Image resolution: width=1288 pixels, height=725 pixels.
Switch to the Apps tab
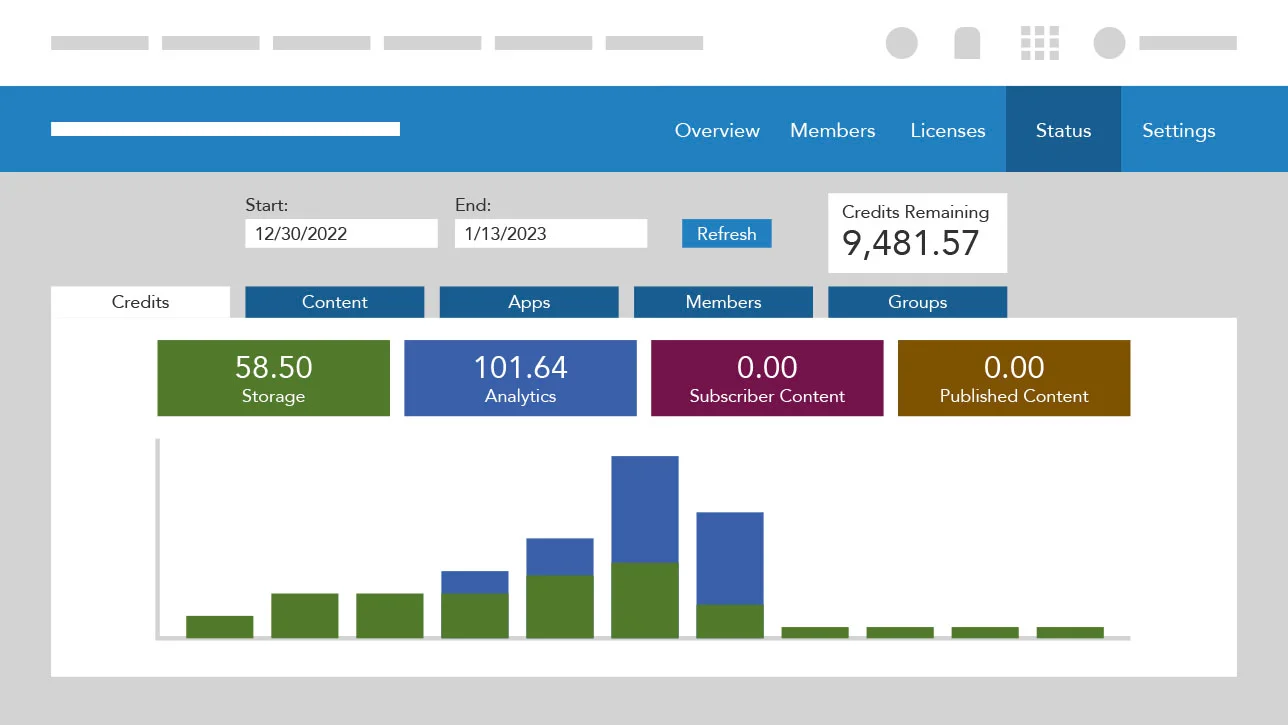(529, 302)
